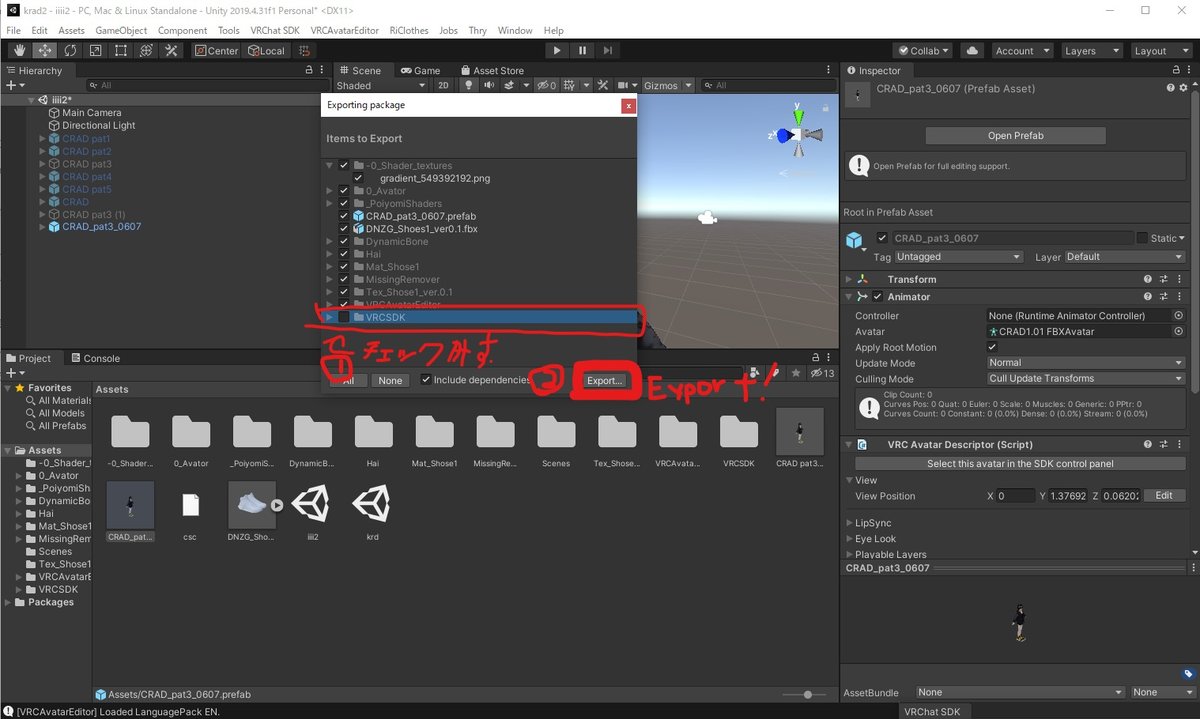Toggle checkbox for CRAD_pat3_0607.prefab
The width and height of the screenshot is (1200, 719).
[x=344, y=216]
